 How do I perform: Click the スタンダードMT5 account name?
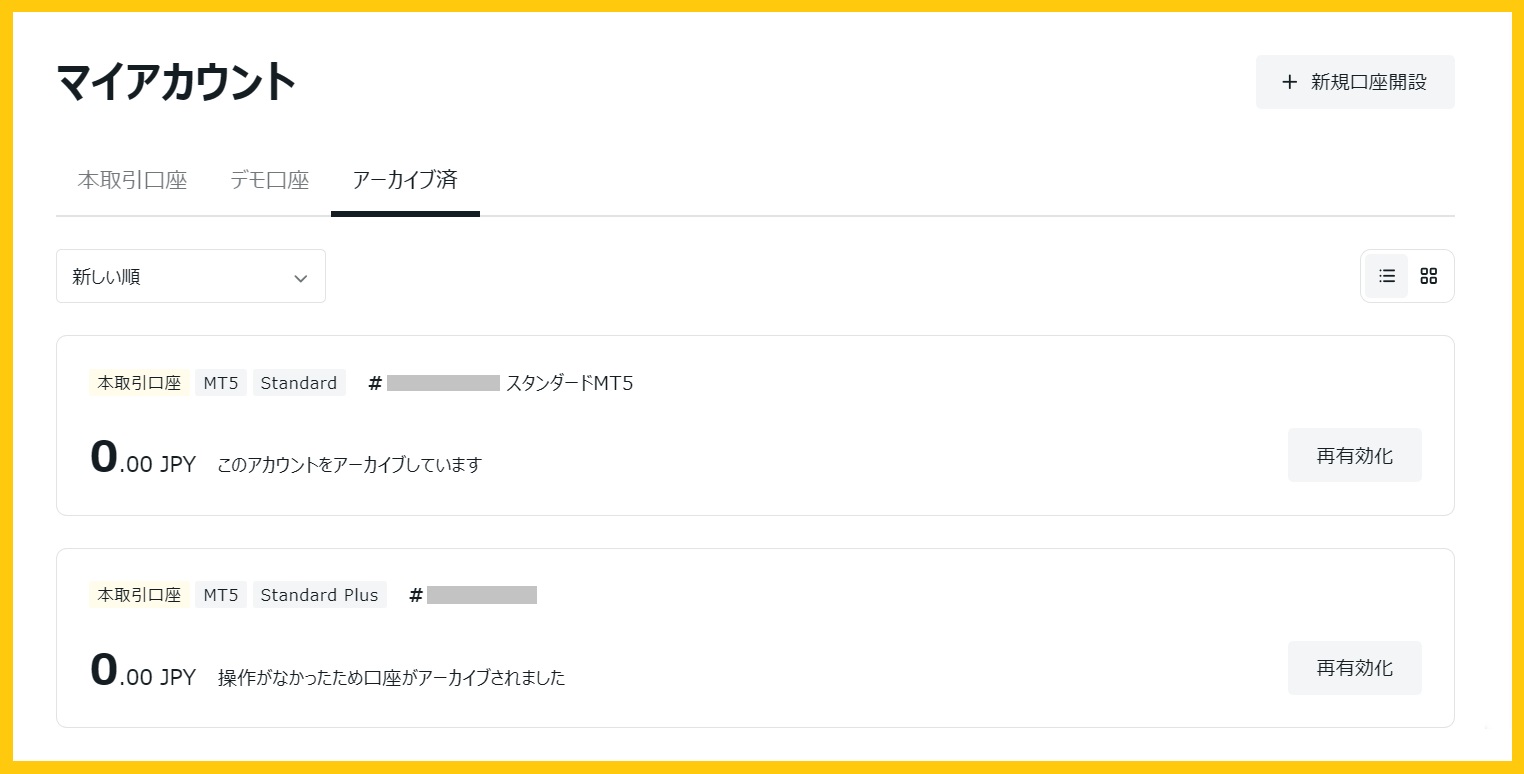click(569, 383)
